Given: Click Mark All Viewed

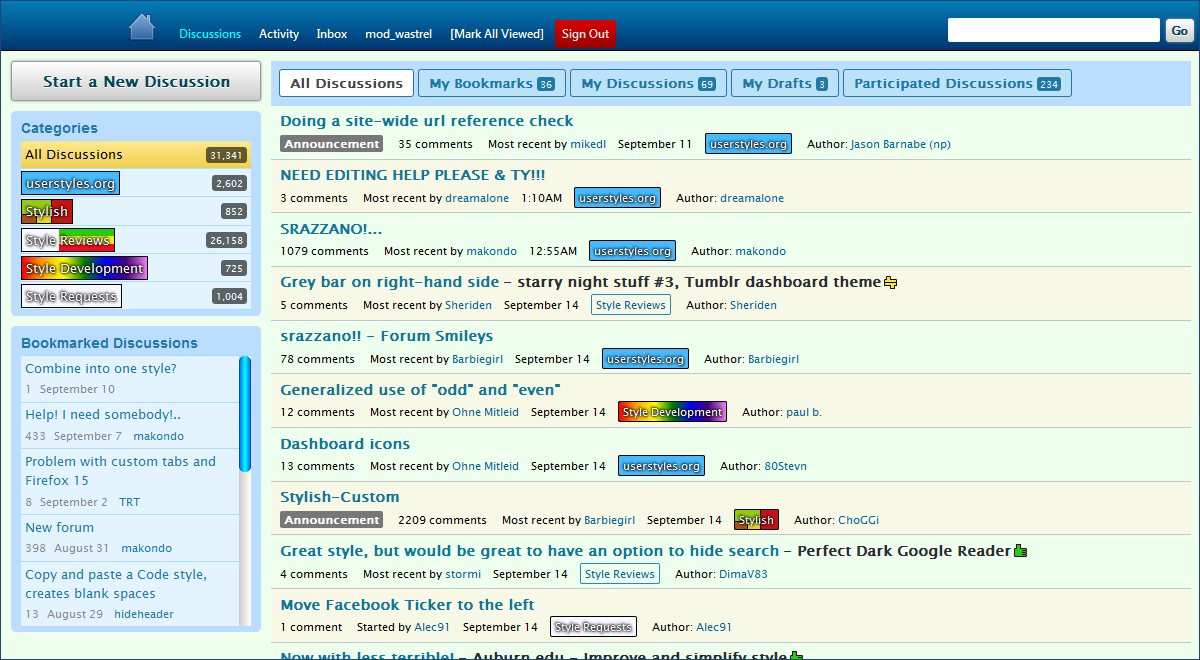Looking at the screenshot, I should tap(497, 34).
